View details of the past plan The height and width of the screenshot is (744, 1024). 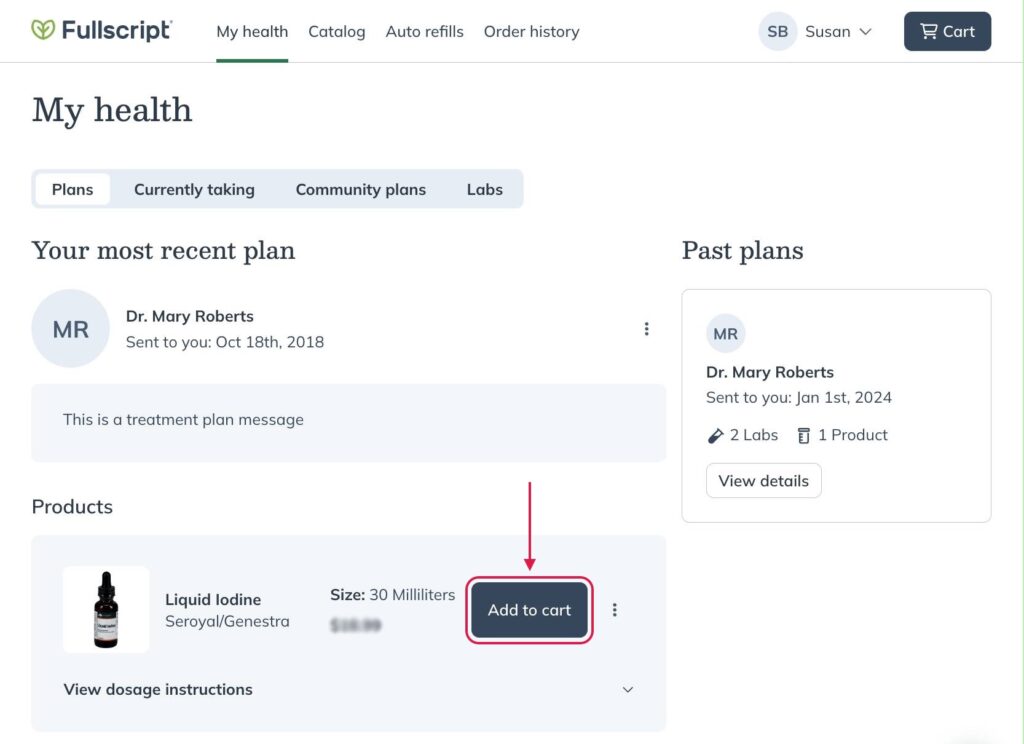(x=763, y=480)
